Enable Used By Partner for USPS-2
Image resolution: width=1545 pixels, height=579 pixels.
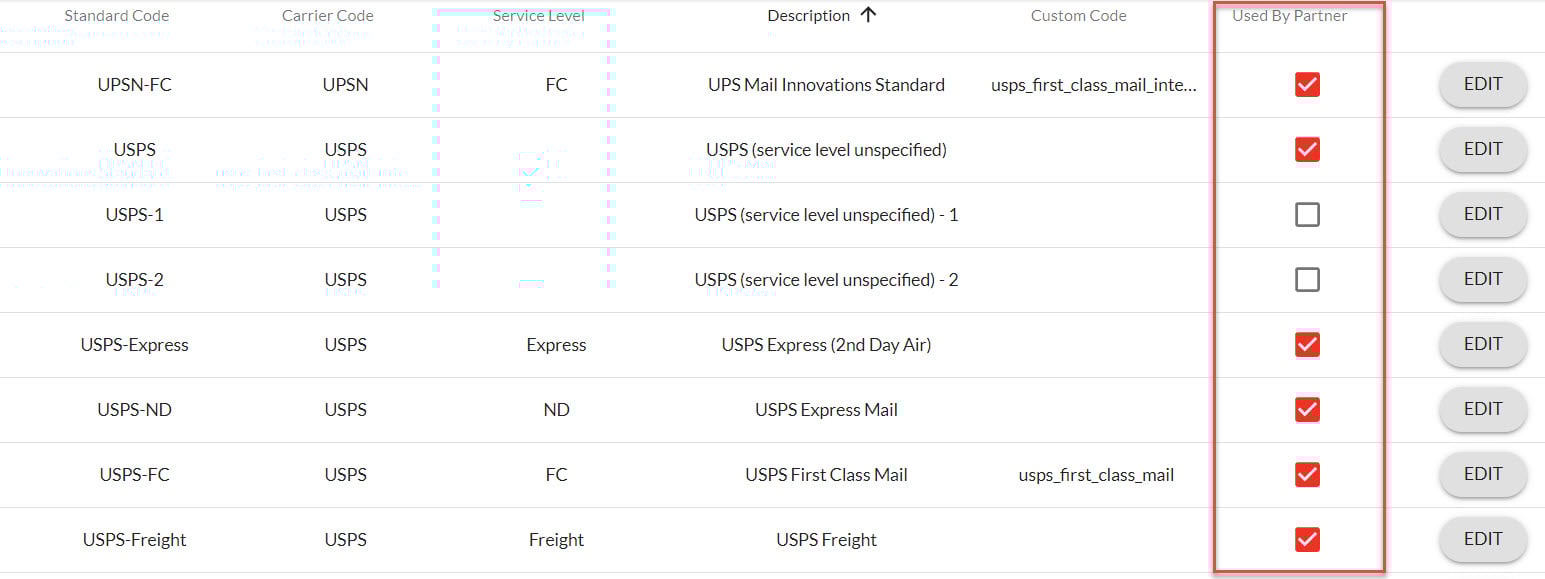pos(1306,280)
